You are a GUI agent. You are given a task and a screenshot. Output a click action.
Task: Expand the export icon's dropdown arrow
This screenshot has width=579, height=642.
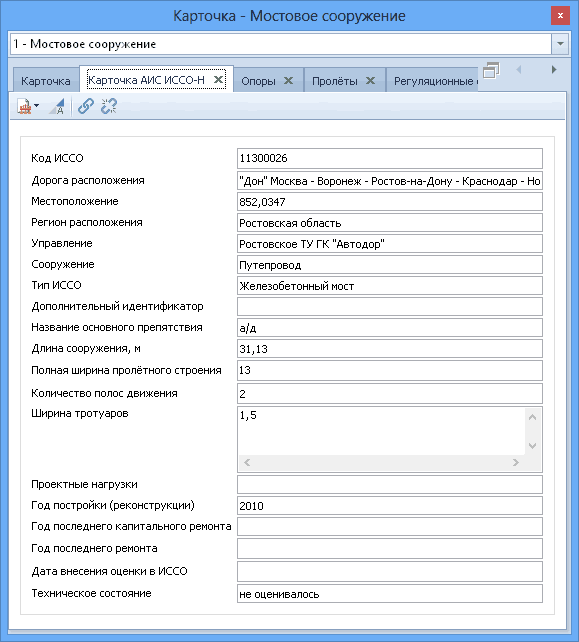pos(37,106)
